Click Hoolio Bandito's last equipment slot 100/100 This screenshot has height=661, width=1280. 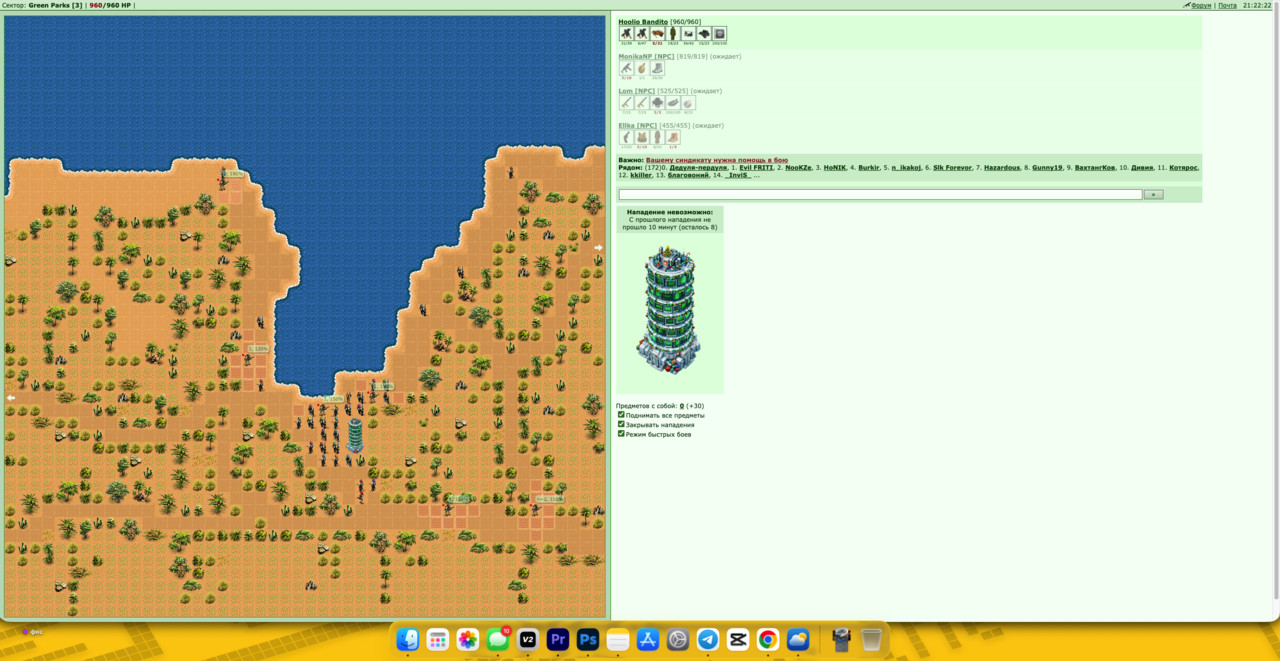pos(719,34)
